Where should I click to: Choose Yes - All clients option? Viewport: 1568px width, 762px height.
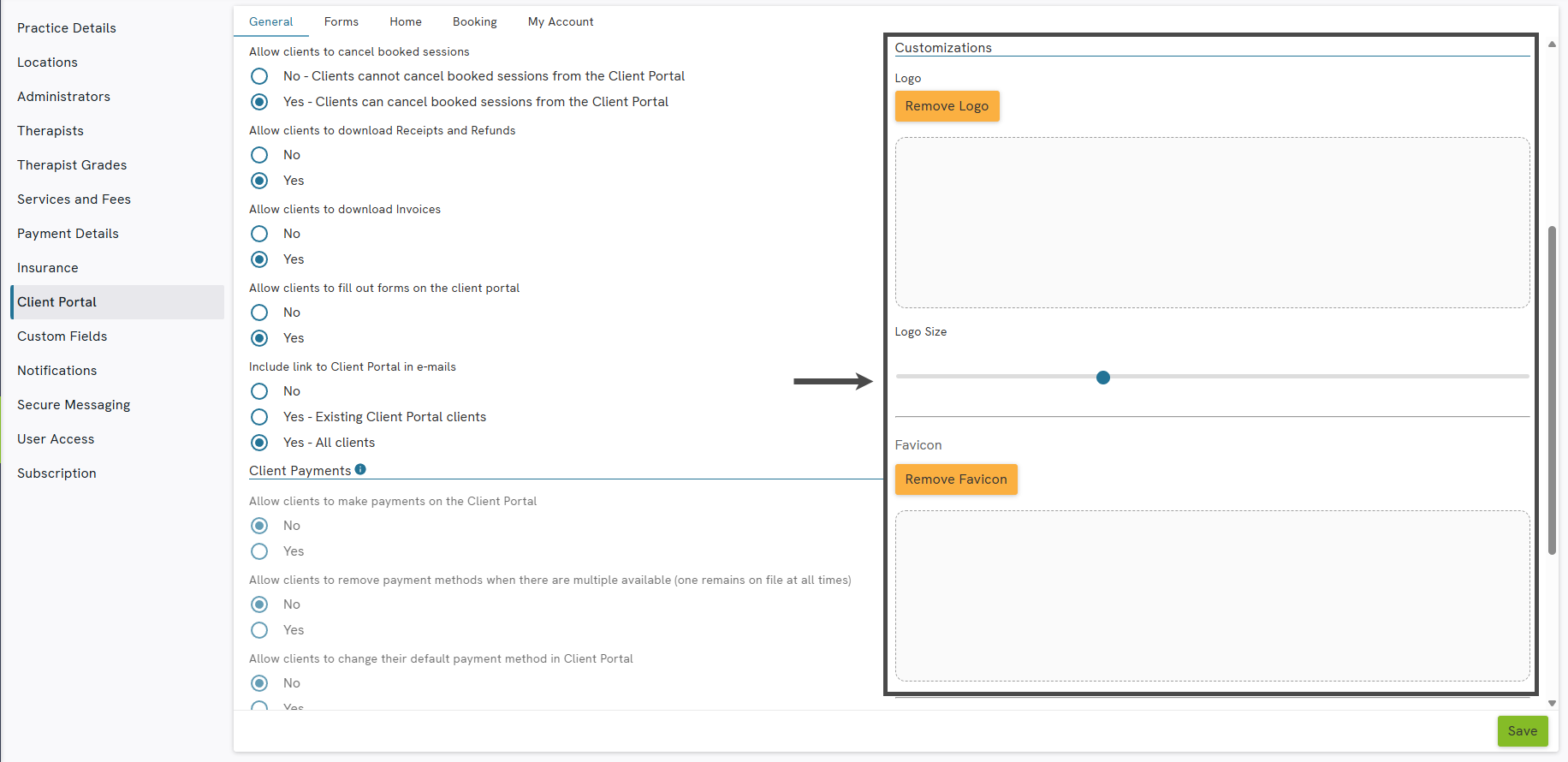[259, 443]
